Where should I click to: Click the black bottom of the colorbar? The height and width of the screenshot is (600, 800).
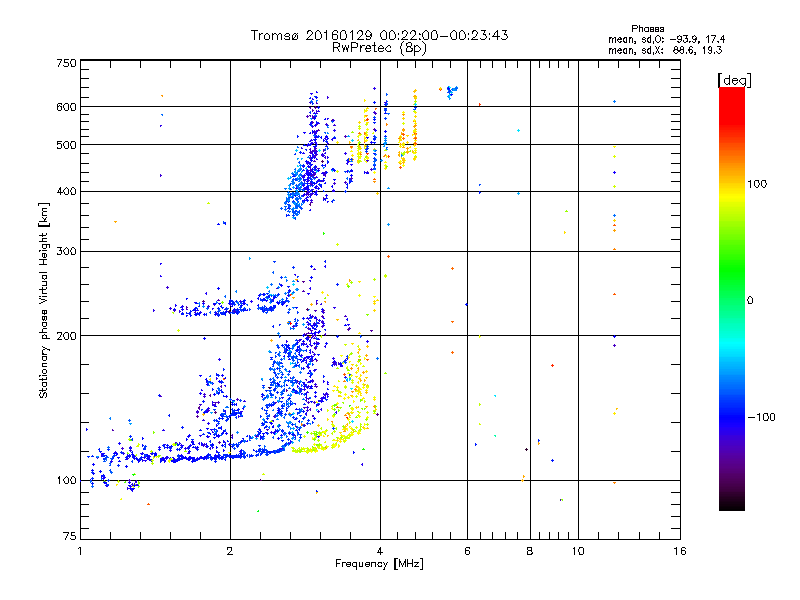[732, 503]
